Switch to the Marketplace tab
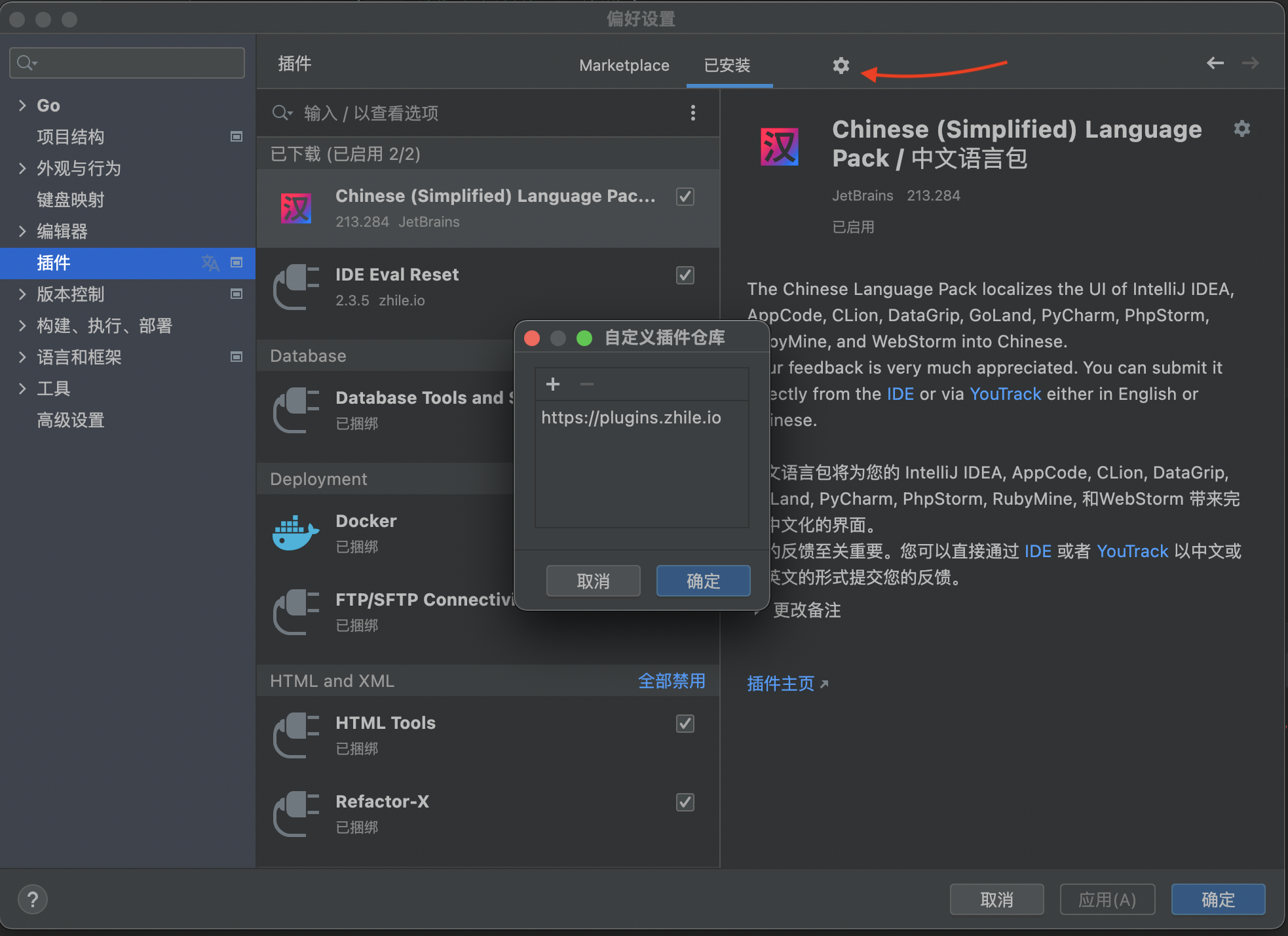Screen dimensions: 1288x936 (624, 66)
